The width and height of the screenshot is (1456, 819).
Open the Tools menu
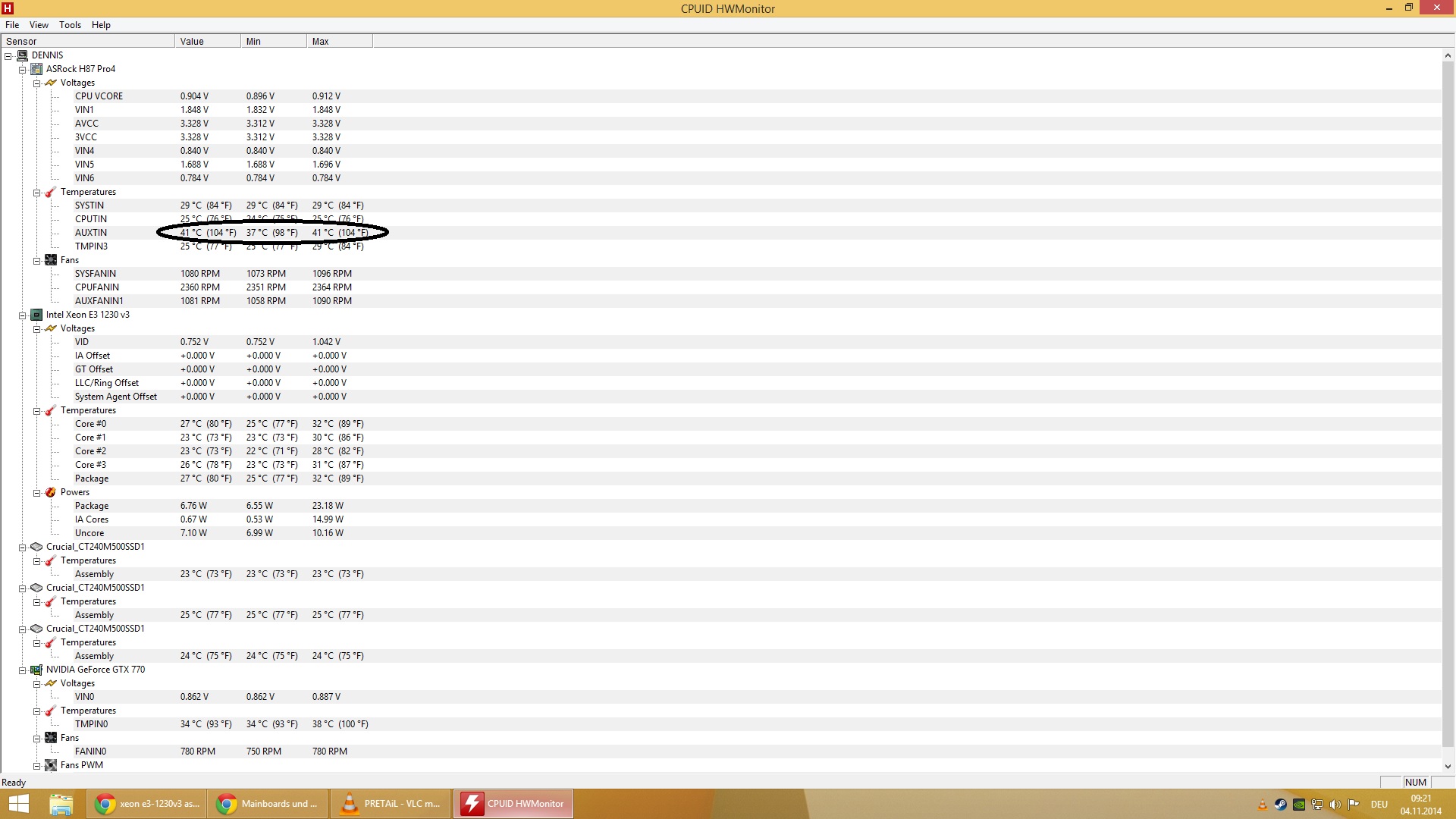[x=70, y=25]
